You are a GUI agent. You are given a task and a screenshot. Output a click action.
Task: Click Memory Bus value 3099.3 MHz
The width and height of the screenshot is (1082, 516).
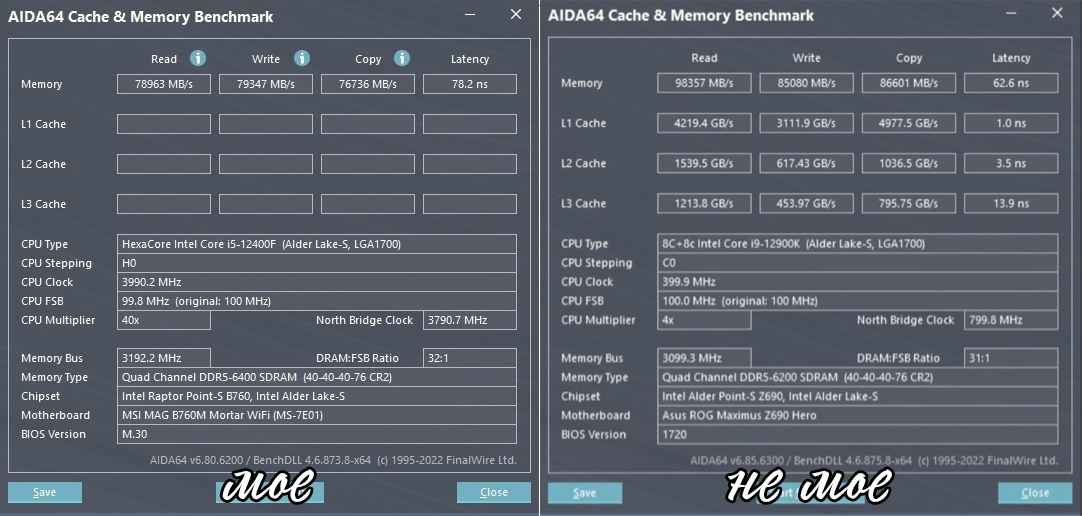click(x=705, y=358)
